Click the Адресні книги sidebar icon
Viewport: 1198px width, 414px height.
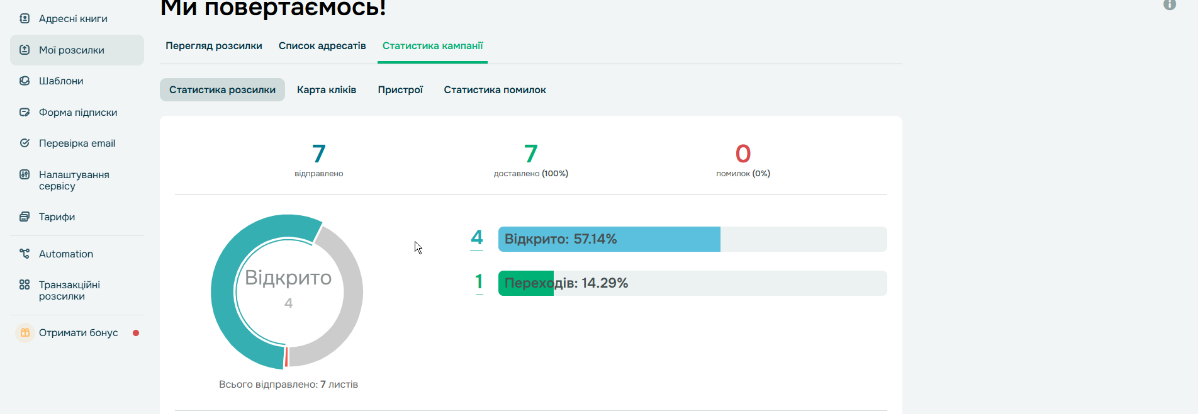[x=24, y=19]
